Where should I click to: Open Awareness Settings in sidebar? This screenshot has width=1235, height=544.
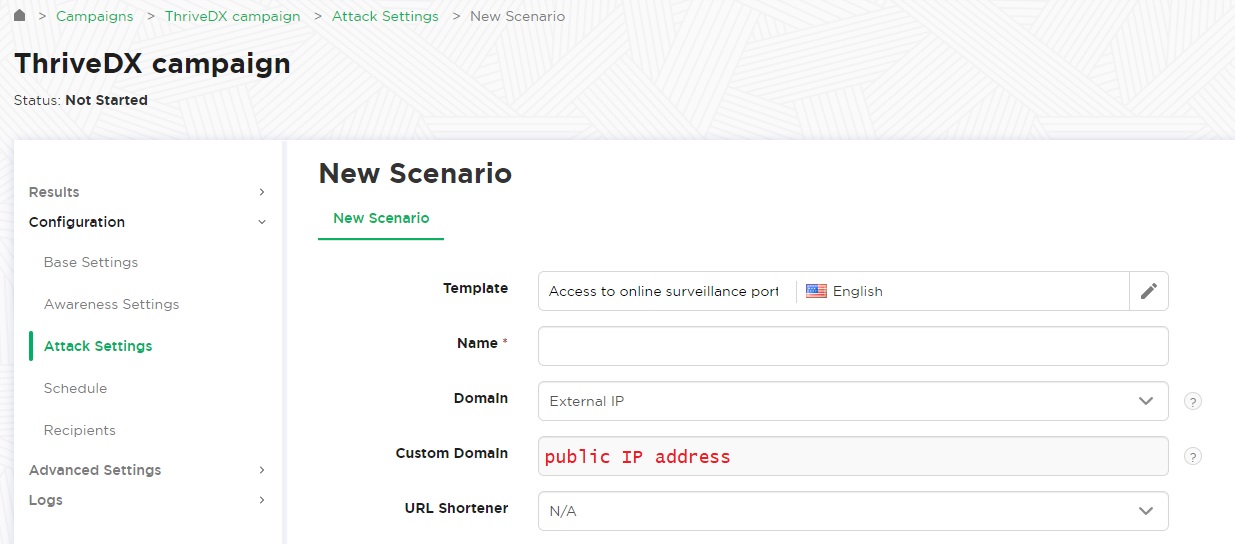click(x=112, y=304)
